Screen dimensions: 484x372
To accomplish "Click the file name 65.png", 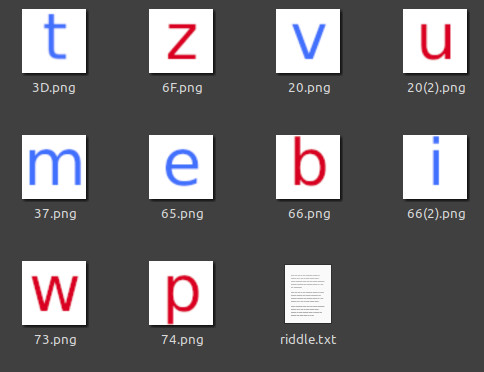I will 182,214.
